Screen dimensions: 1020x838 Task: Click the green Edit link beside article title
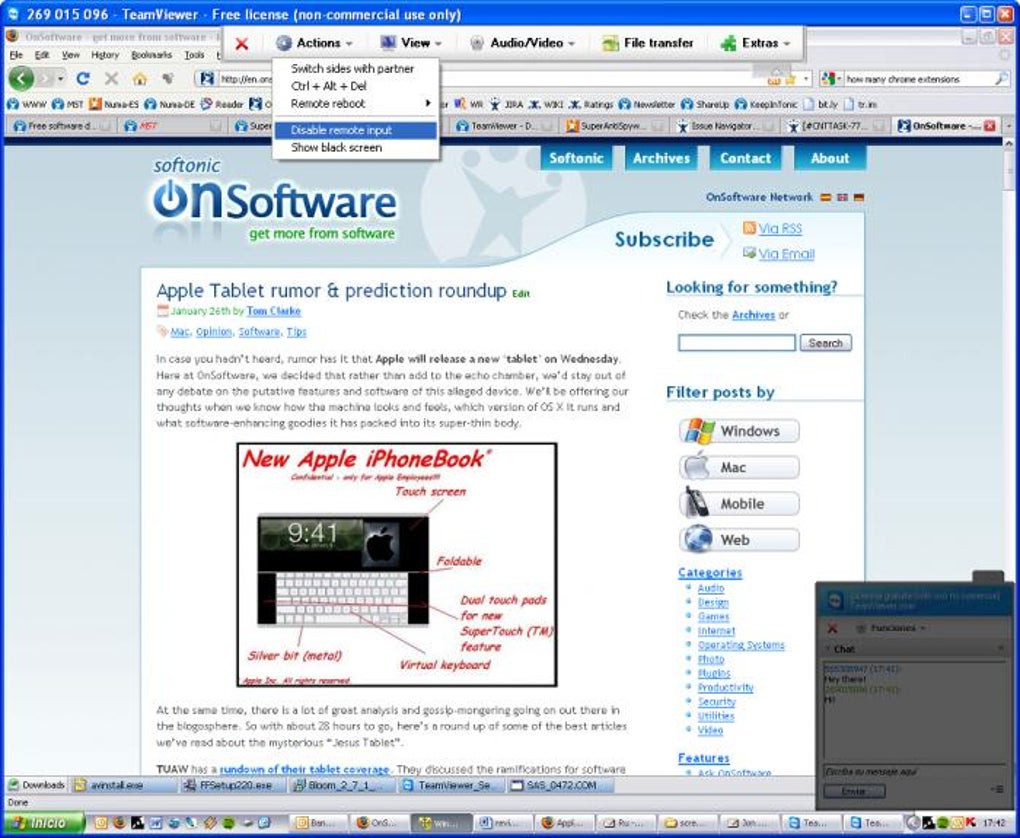coord(520,293)
